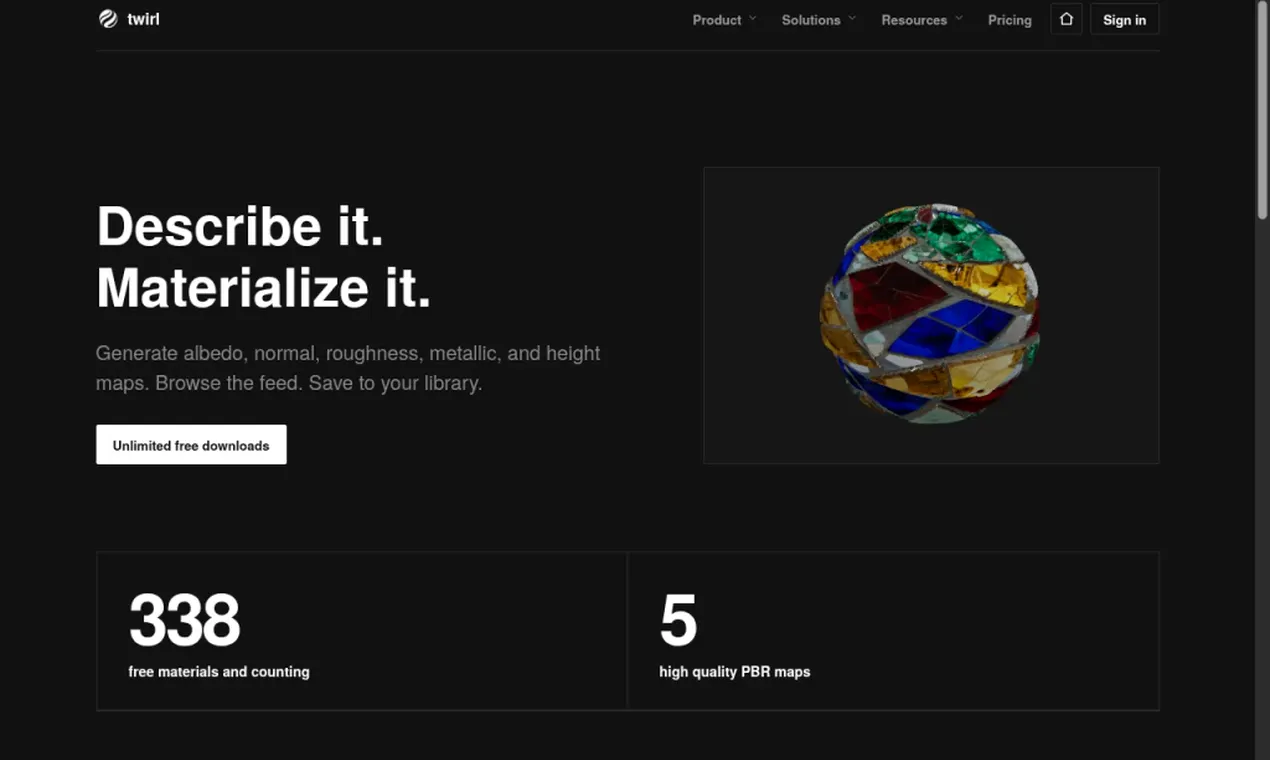This screenshot has height=760, width=1270.
Task: Select the Resources navigation item
Action: (x=914, y=20)
